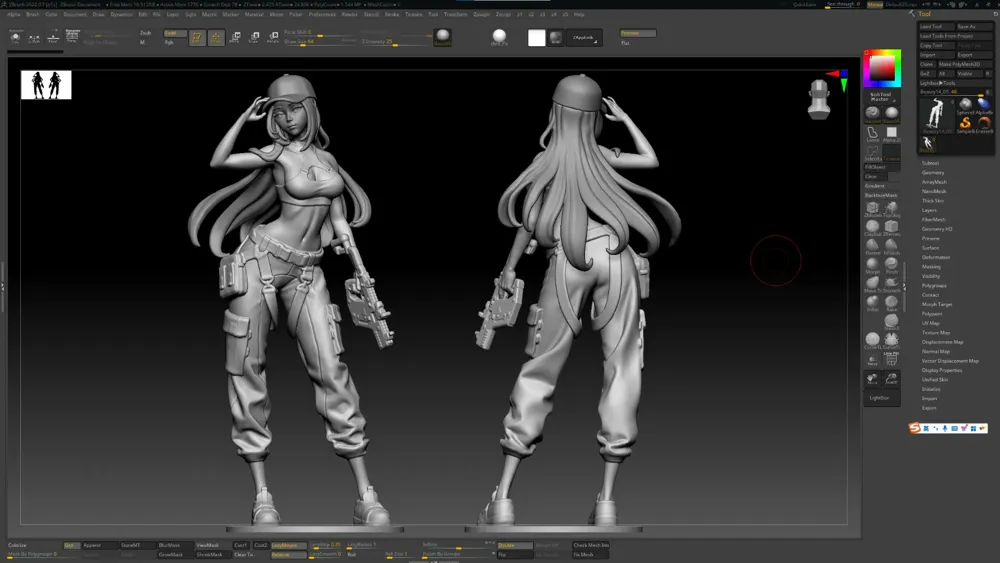1000x563 pixels.
Task: Open the Preferences menu
Action: 322,14
